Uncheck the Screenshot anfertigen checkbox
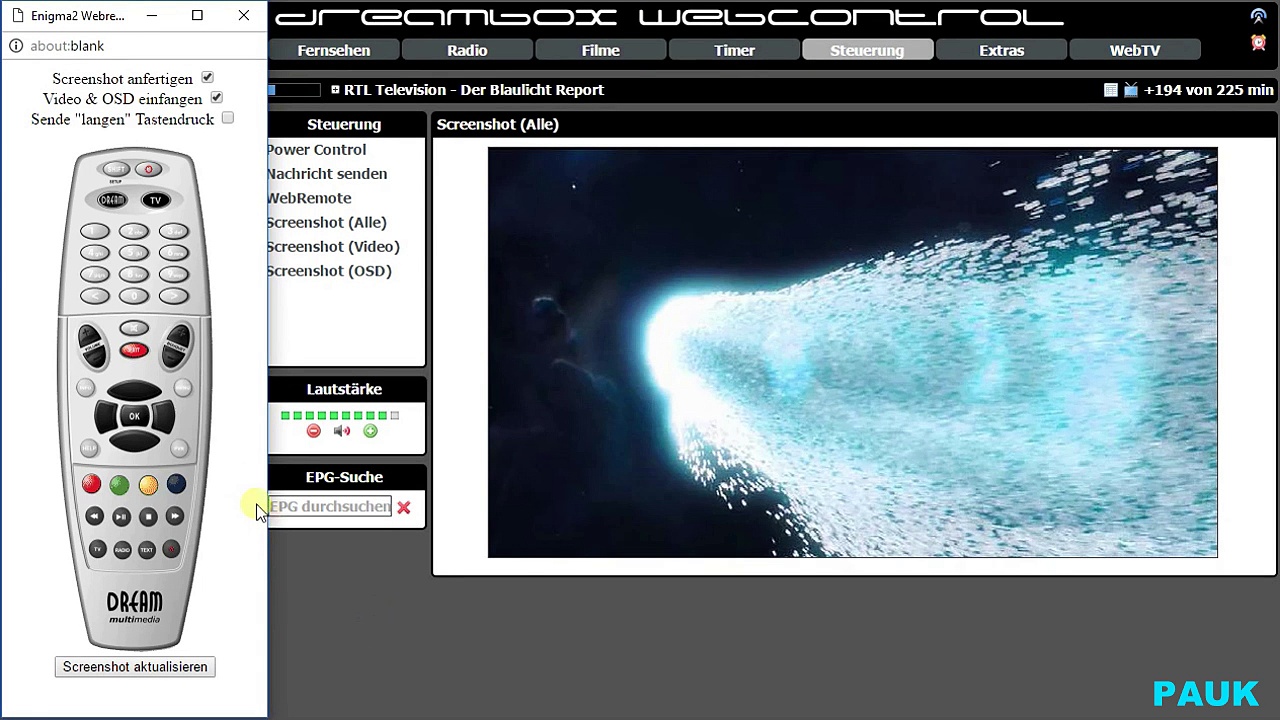 (x=207, y=78)
